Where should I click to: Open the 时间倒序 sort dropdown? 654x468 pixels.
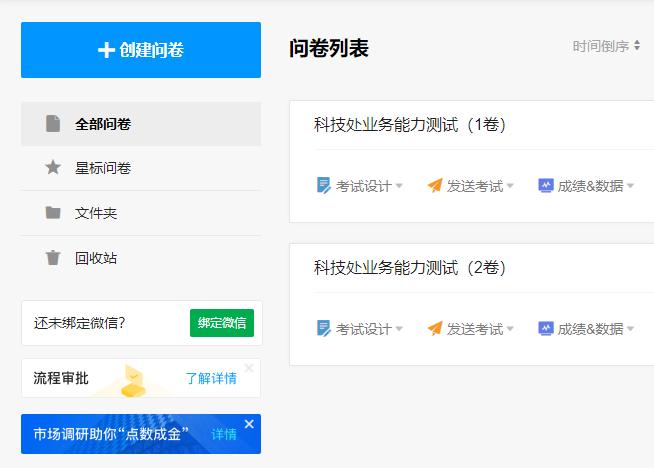606,46
